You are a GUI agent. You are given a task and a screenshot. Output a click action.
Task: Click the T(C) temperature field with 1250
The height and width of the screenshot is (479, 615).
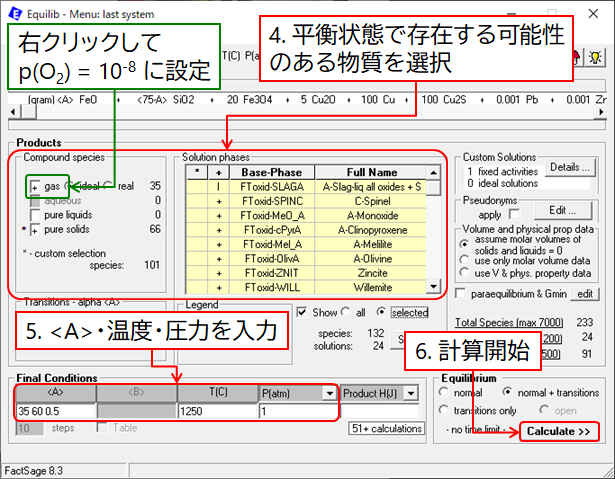coord(216,411)
